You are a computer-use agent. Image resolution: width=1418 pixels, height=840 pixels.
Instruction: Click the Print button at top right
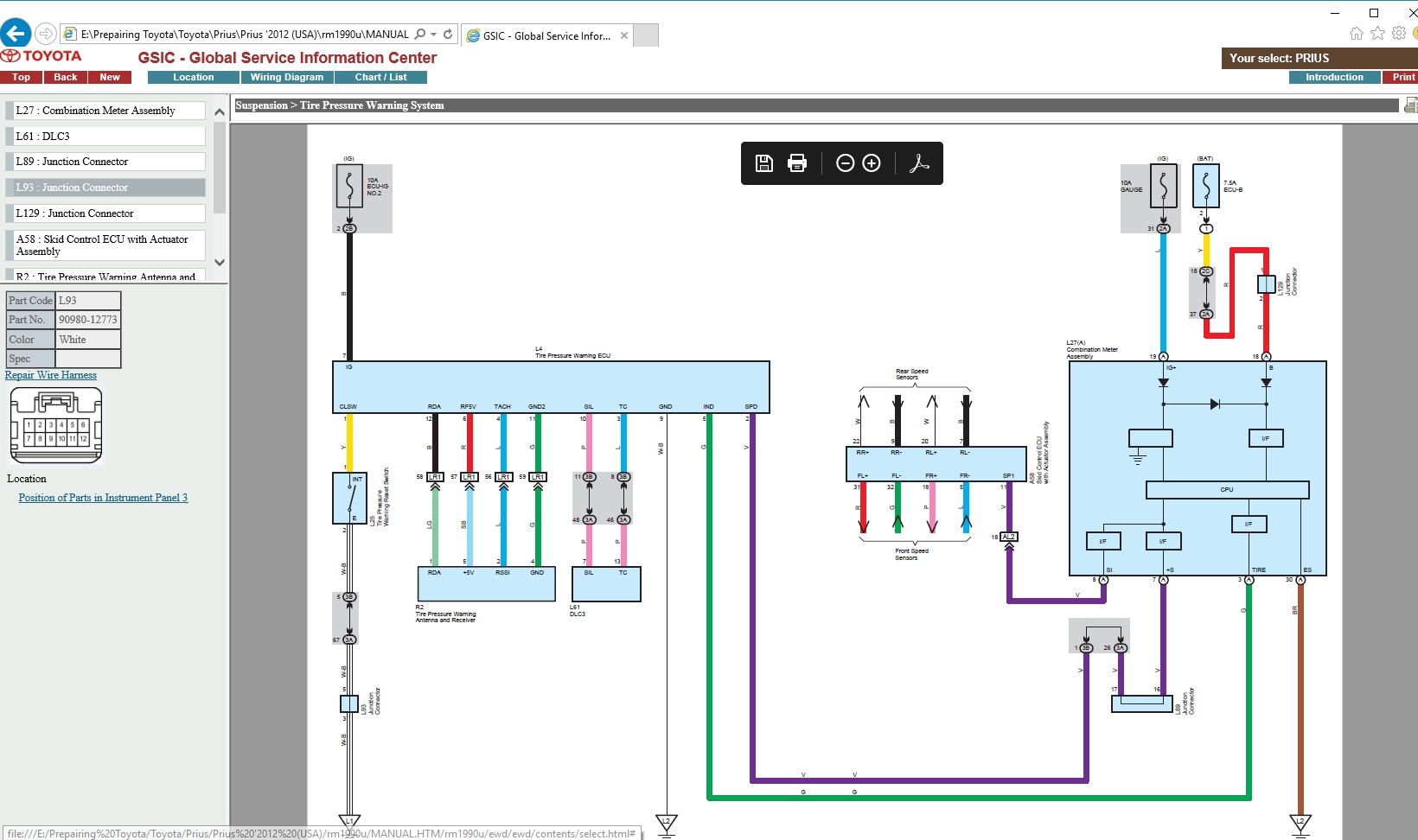pos(1402,77)
